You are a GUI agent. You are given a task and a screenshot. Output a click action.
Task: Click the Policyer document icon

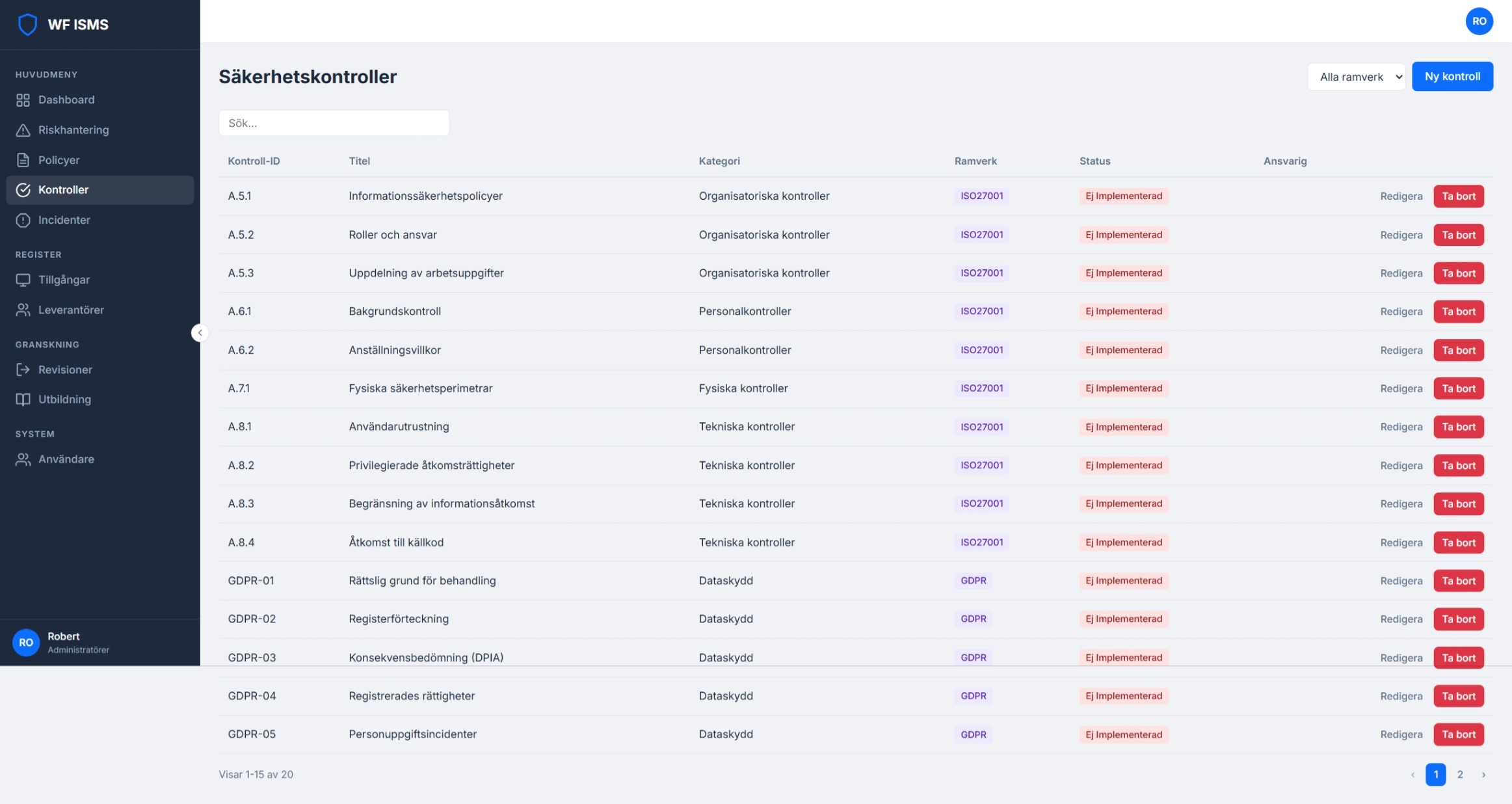click(x=23, y=160)
